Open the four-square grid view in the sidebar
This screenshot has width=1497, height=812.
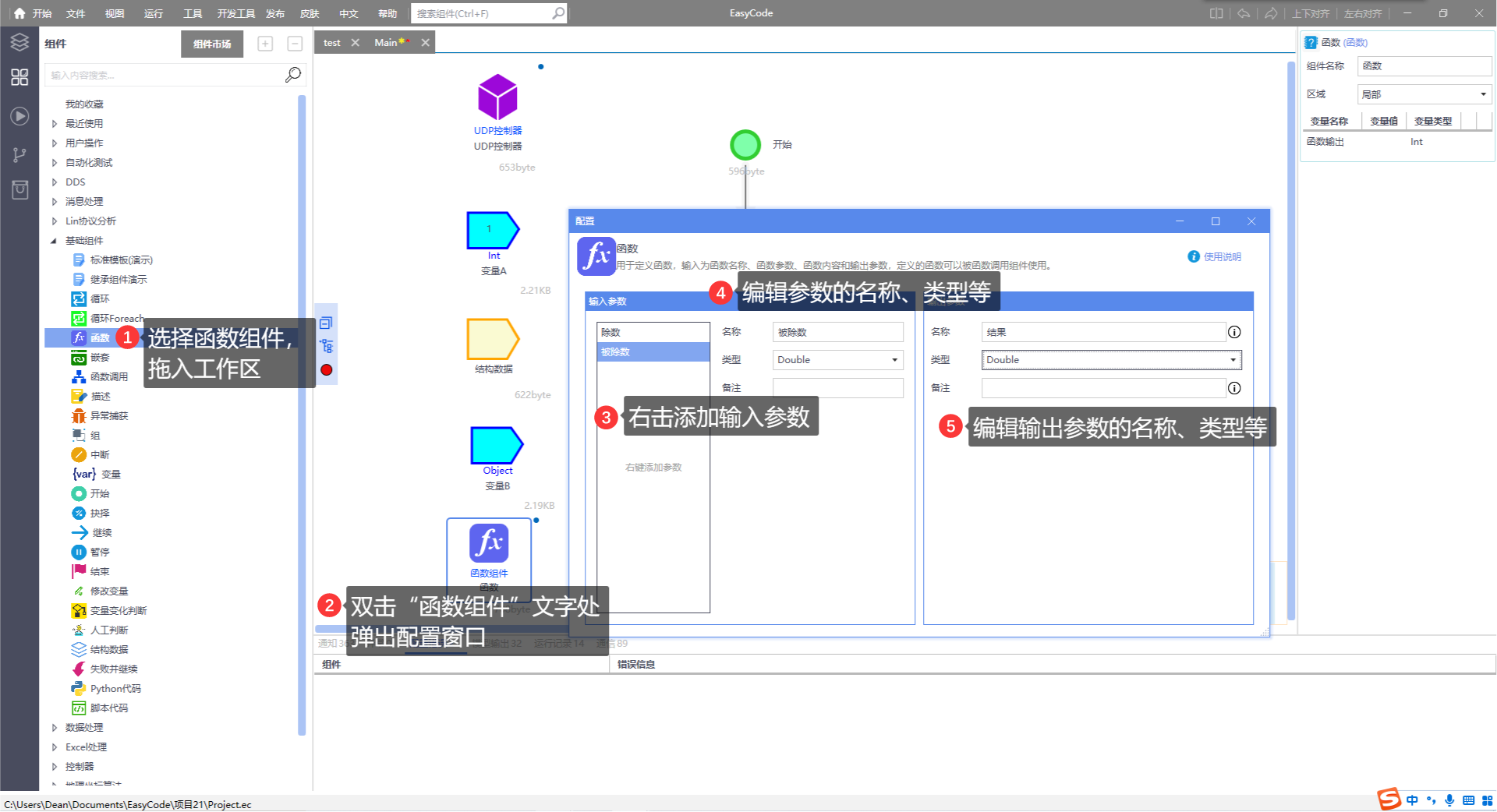(19, 77)
